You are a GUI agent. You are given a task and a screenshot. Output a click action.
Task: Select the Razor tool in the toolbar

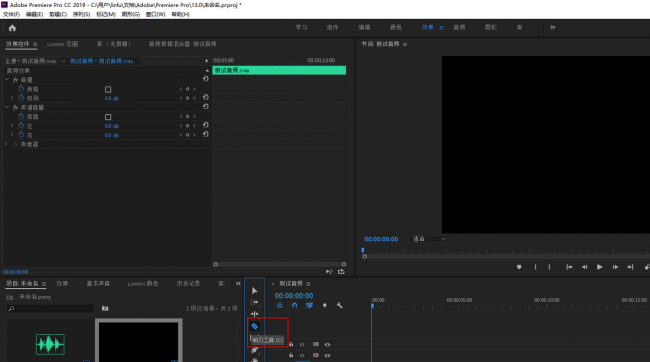pyautogui.click(x=255, y=326)
